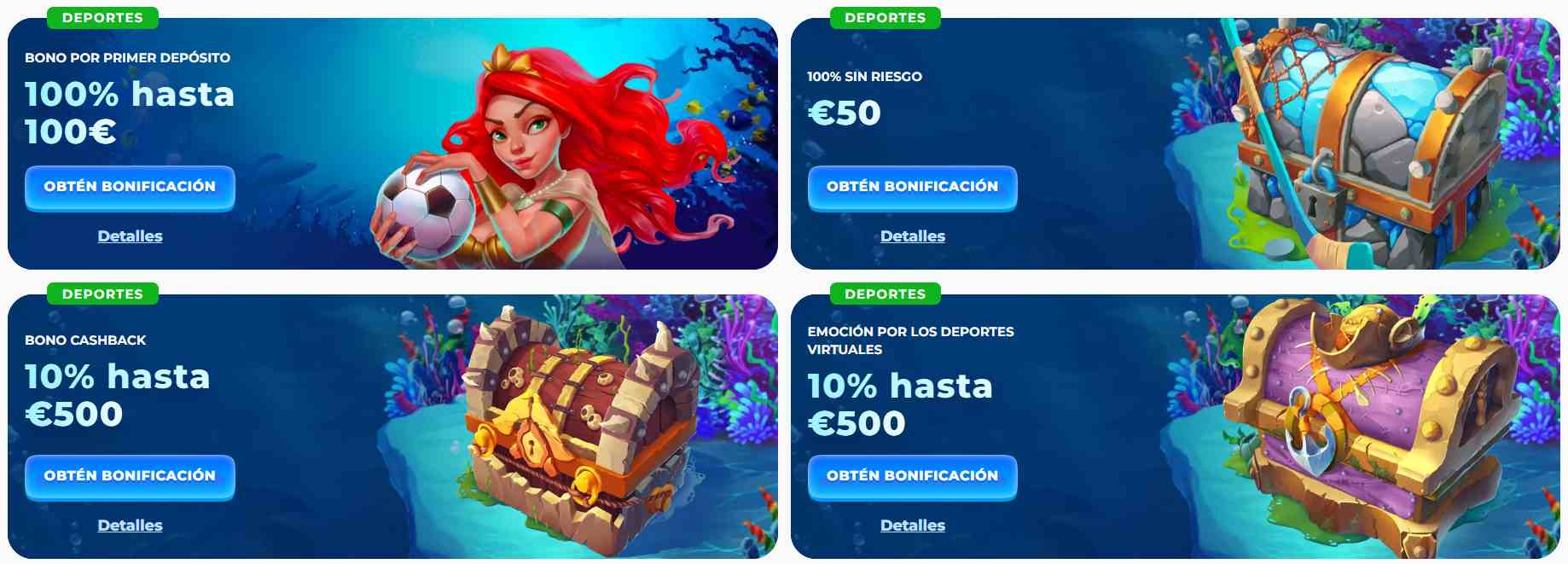View Detalles of Bono Cashback
Viewport: 1568px width, 564px height.
pyautogui.click(x=130, y=526)
